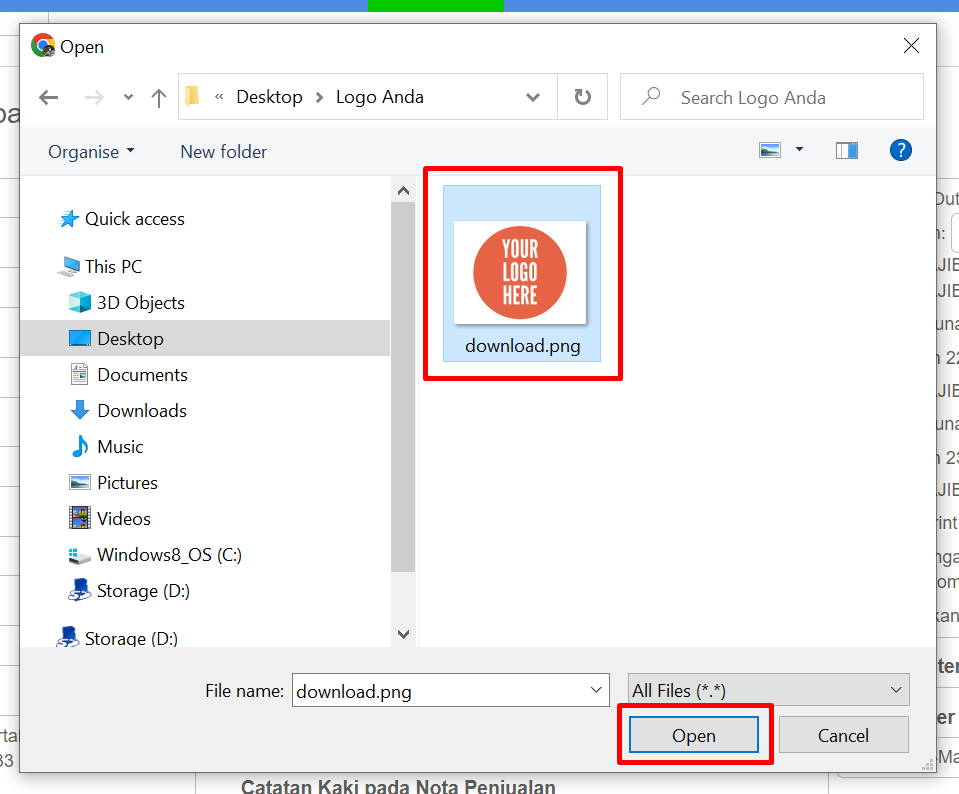The width and height of the screenshot is (959, 794).
Task: Click the Windows8_OS drive icon
Action: coord(80,555)
